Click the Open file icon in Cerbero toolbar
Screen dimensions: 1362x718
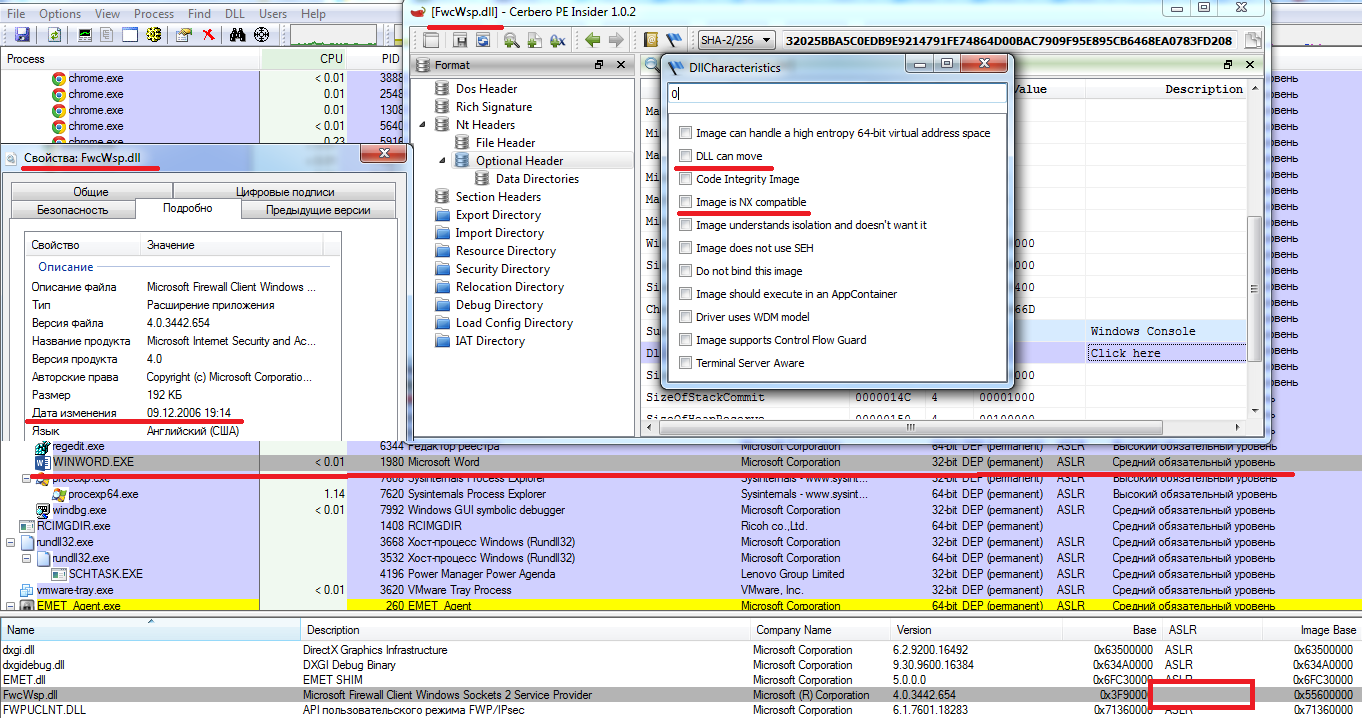point(432,40)
